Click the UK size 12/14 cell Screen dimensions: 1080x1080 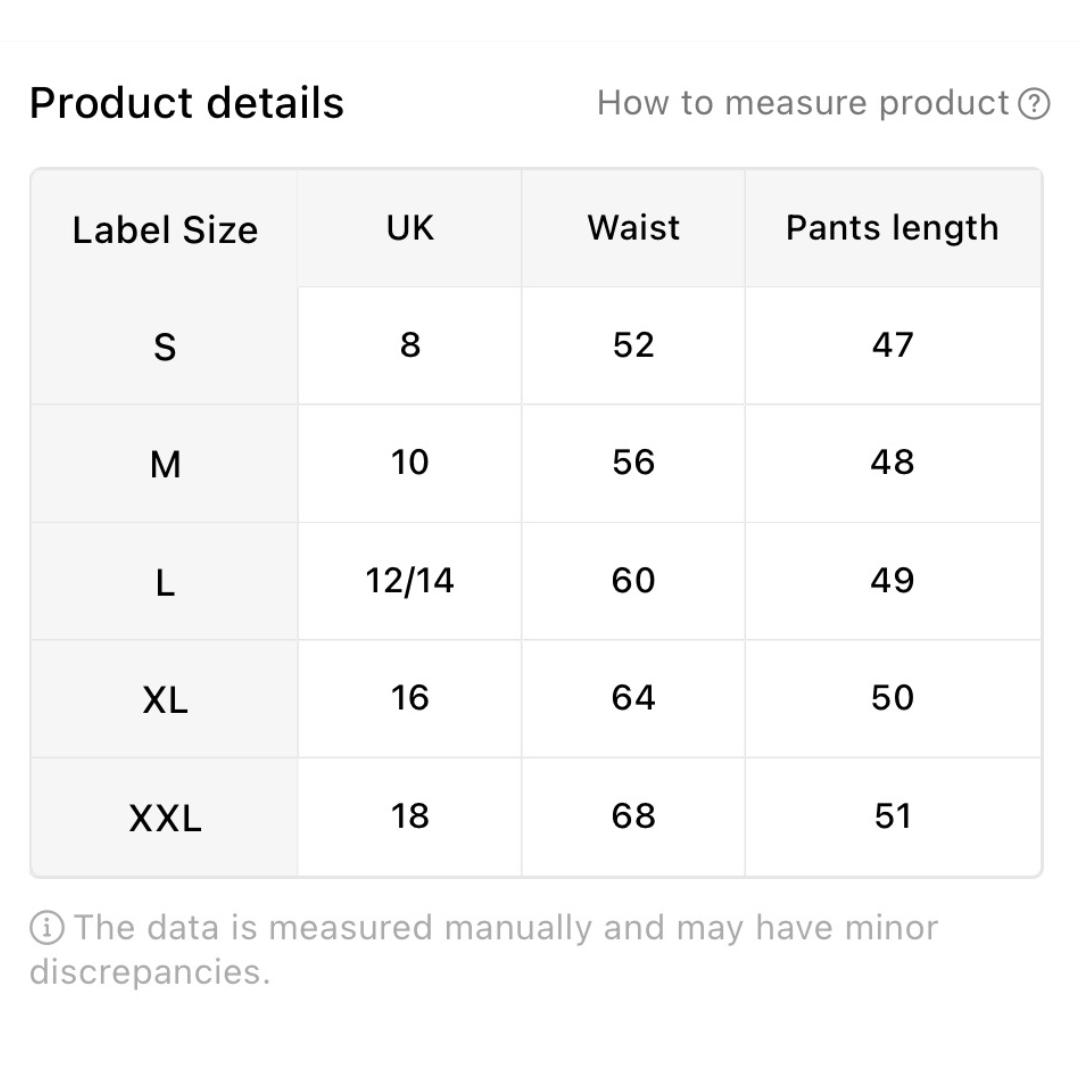pyautogui.click(x=410, y=581)
